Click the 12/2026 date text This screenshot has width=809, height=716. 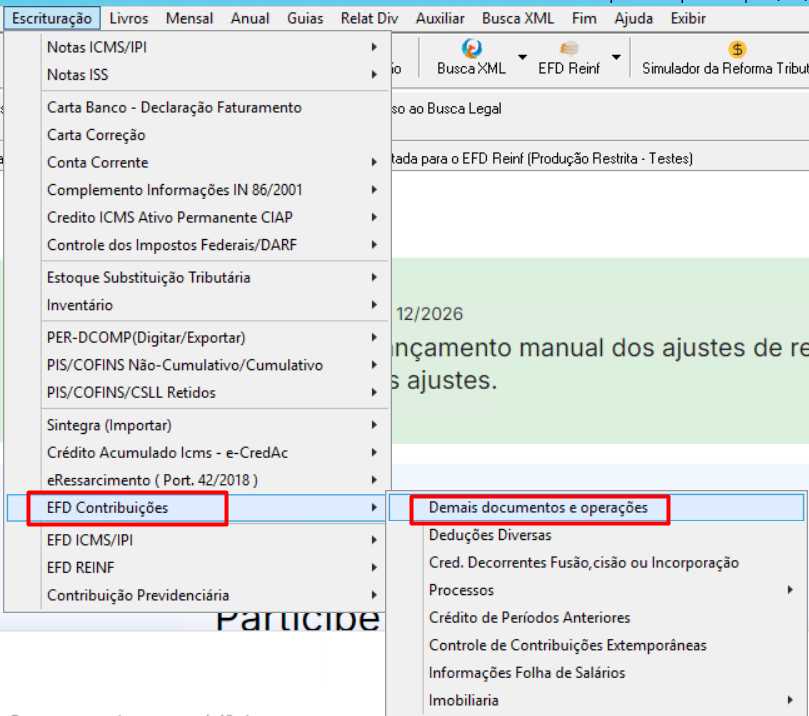pyautogui.click(x=430, y=314)
